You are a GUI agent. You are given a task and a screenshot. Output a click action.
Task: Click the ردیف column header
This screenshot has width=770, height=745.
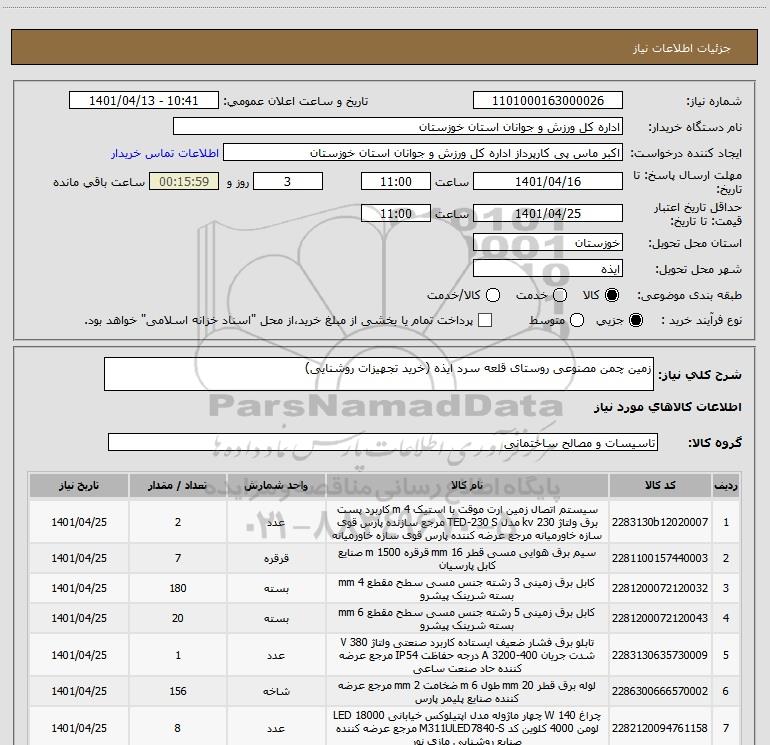(726, 486)
